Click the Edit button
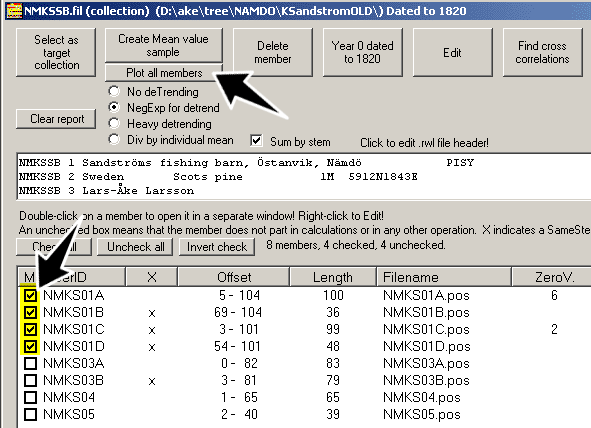 pos(452,52)
